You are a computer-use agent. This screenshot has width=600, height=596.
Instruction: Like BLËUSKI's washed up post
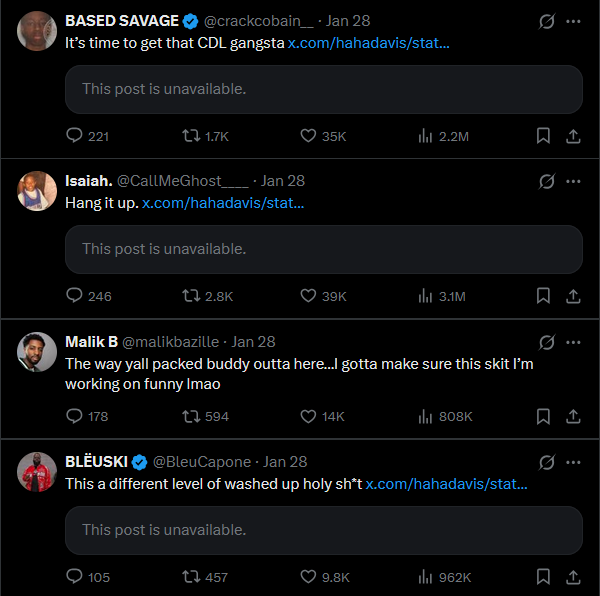(308, 577)
